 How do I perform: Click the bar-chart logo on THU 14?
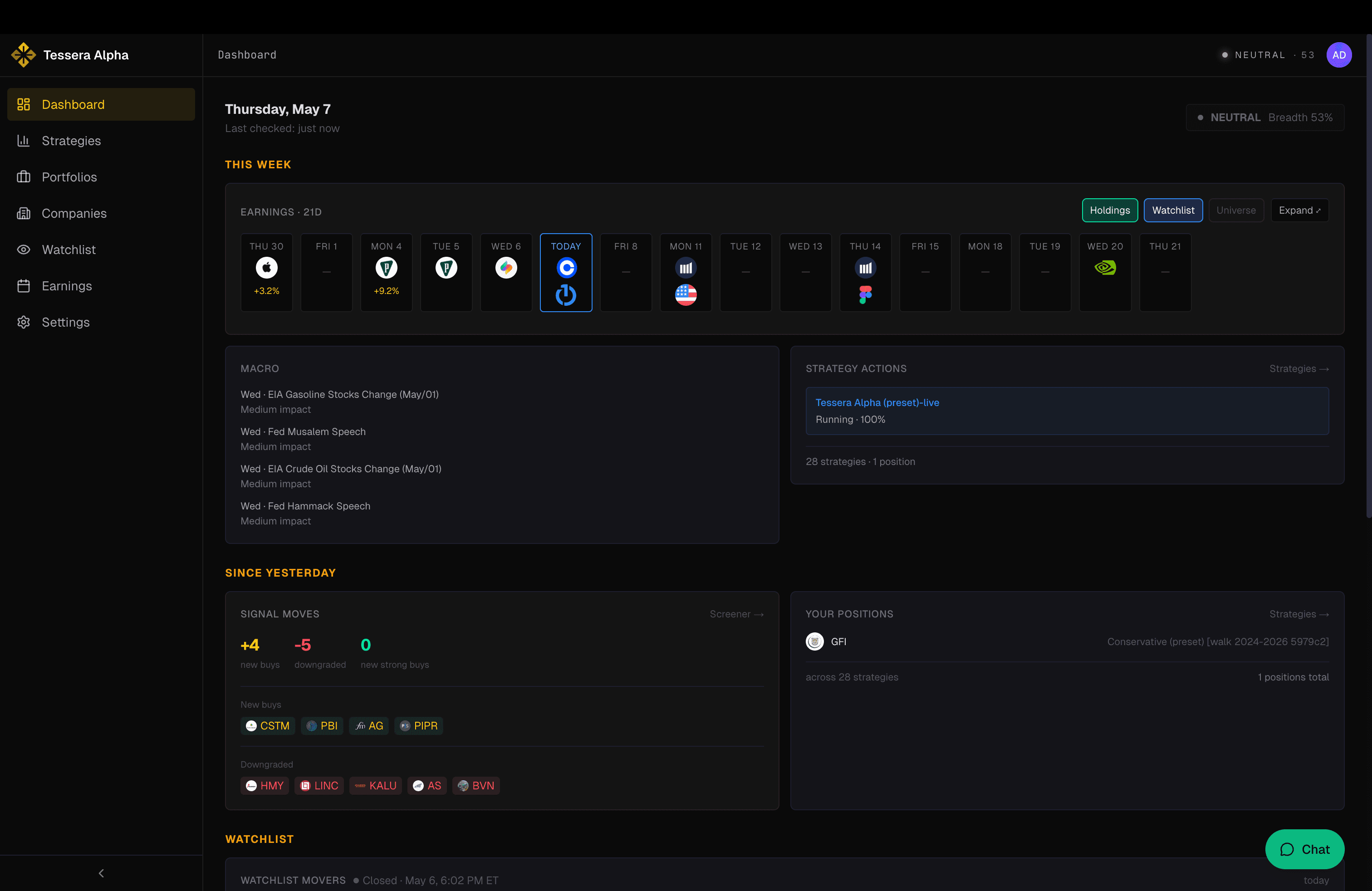tap(865, 267)
